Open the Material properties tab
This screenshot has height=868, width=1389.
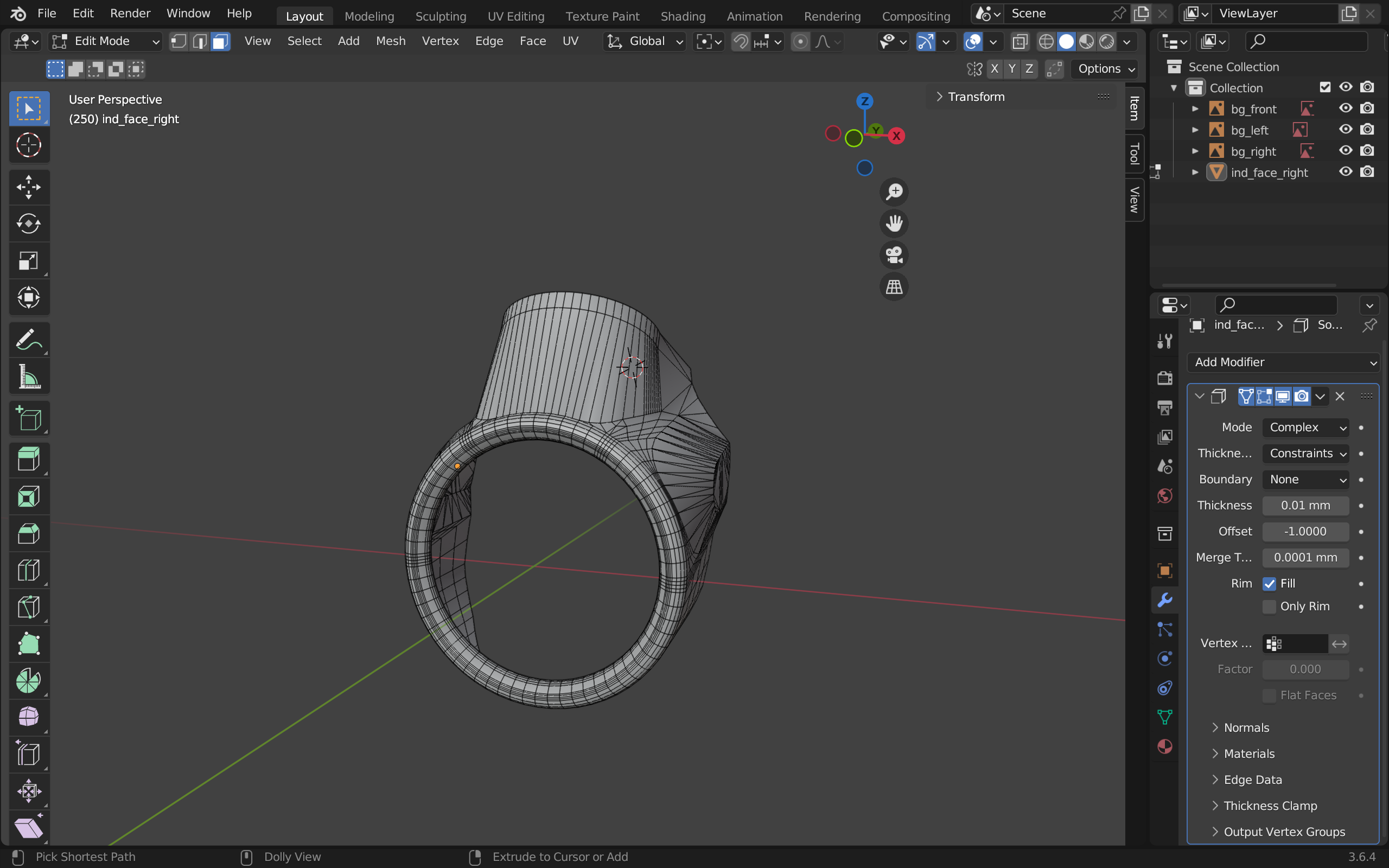tap(1164, 746)
